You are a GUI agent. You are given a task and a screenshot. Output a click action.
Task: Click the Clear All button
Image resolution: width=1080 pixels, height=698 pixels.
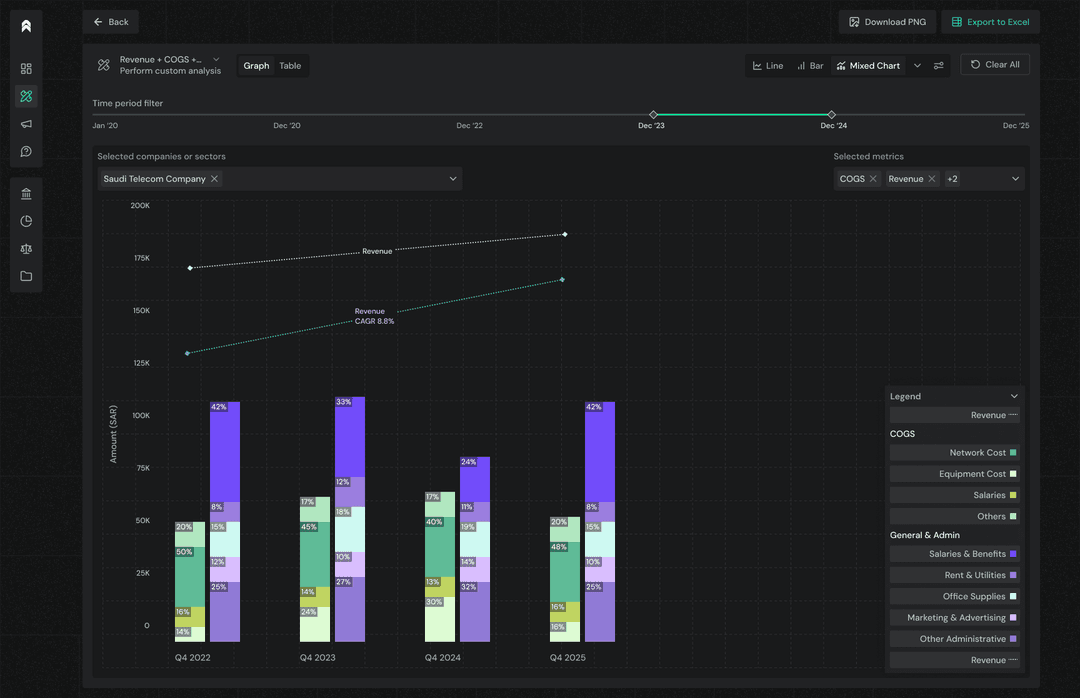[995, 65]
